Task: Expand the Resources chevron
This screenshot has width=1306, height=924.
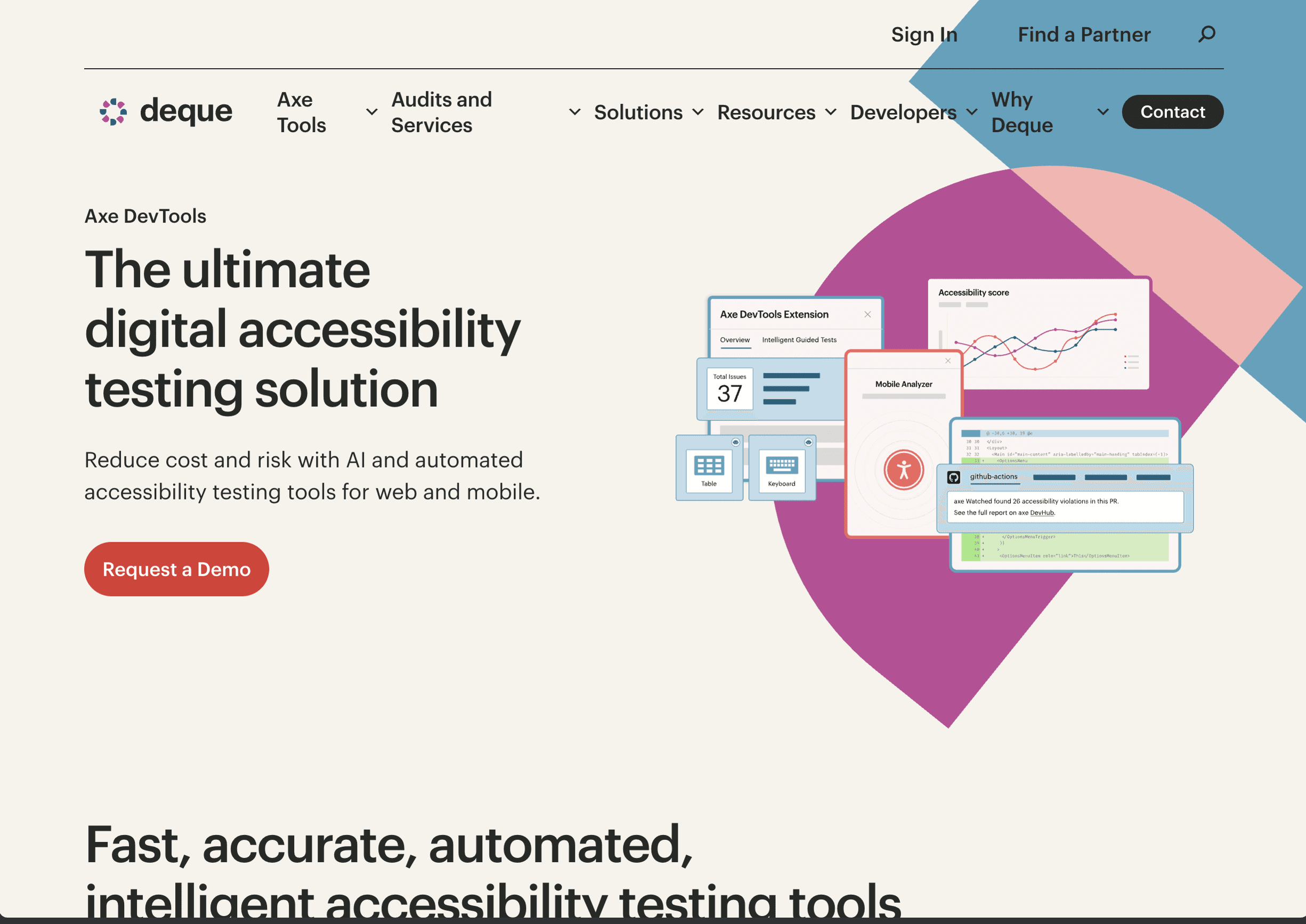Action: (831, 112)
